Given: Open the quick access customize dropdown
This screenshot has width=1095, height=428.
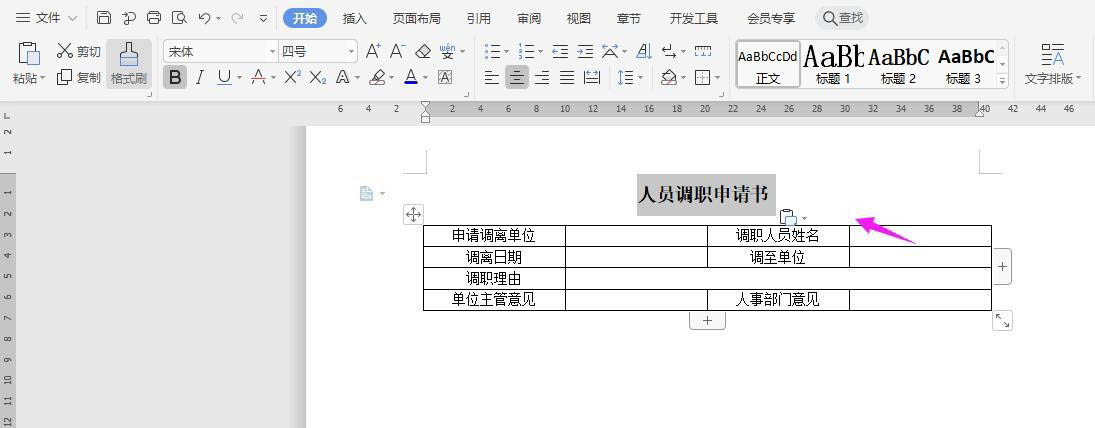Looking at the screenshot, I should (x=263, y=19).
